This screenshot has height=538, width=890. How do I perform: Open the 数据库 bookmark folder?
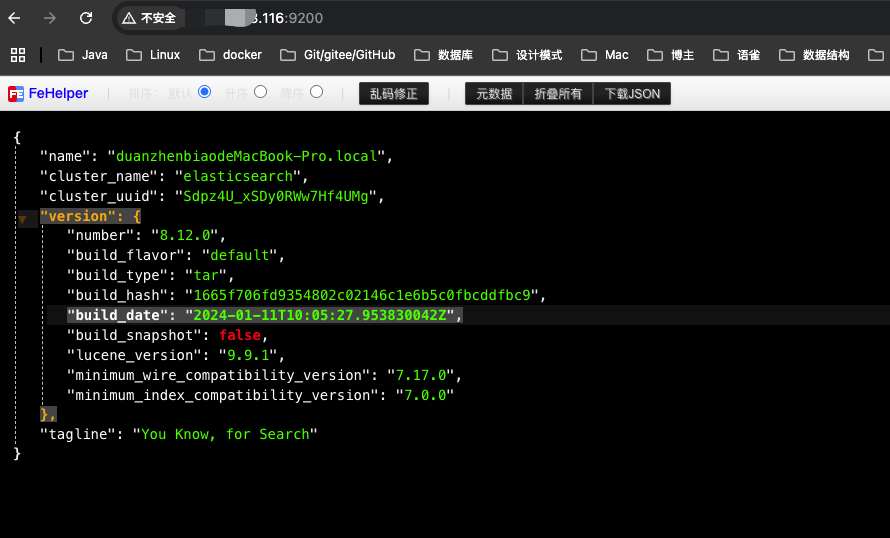click(443, 55)
